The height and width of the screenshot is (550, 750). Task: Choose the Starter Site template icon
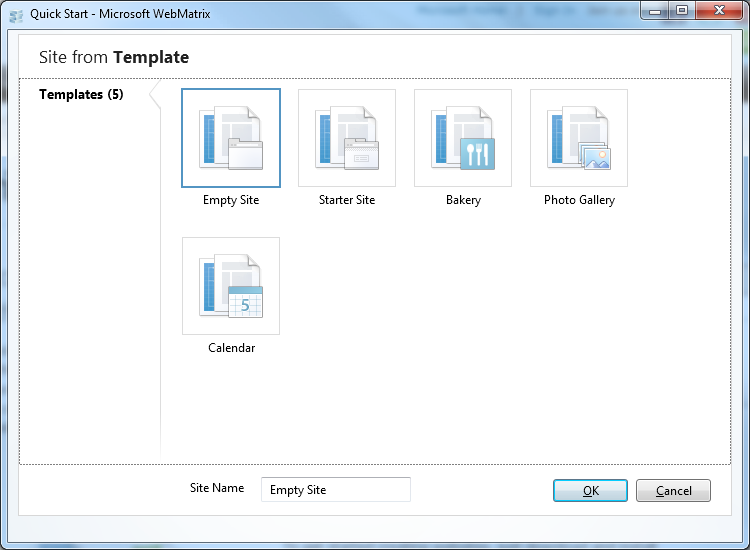pyautogui.click(x=347, y=138)
